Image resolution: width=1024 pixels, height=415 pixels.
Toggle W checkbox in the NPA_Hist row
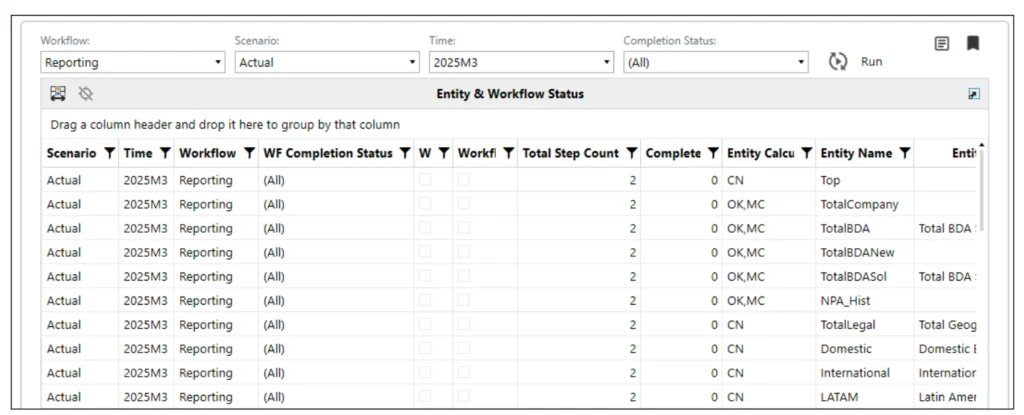pos(425,300)
